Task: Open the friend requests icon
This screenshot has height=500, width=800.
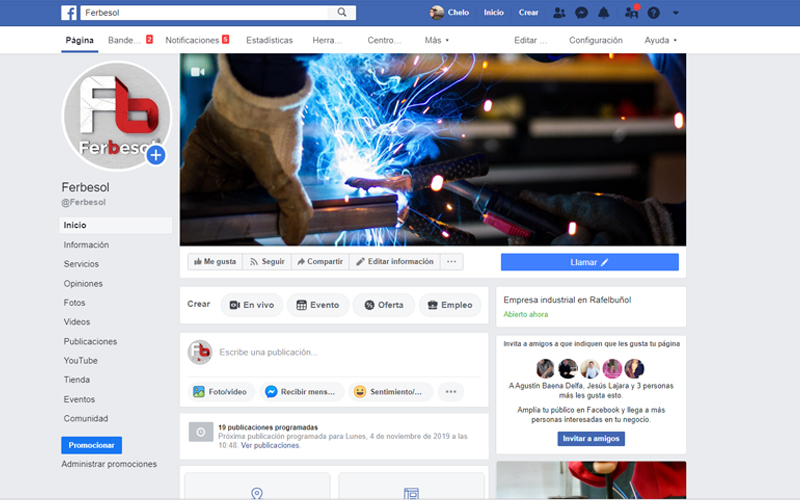Action: [x=559, y=13]
